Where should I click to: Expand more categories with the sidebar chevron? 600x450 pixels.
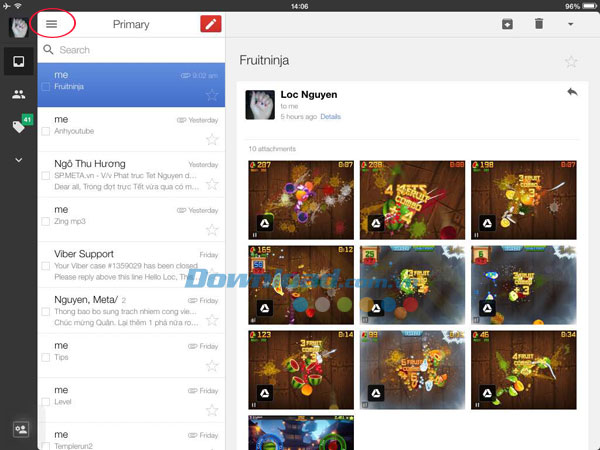coord(18,160)
